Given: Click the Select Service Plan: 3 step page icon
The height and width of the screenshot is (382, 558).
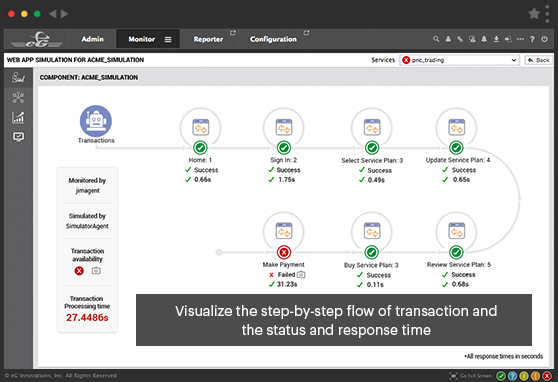Looking at the screenshot, I should coord(372,127).
